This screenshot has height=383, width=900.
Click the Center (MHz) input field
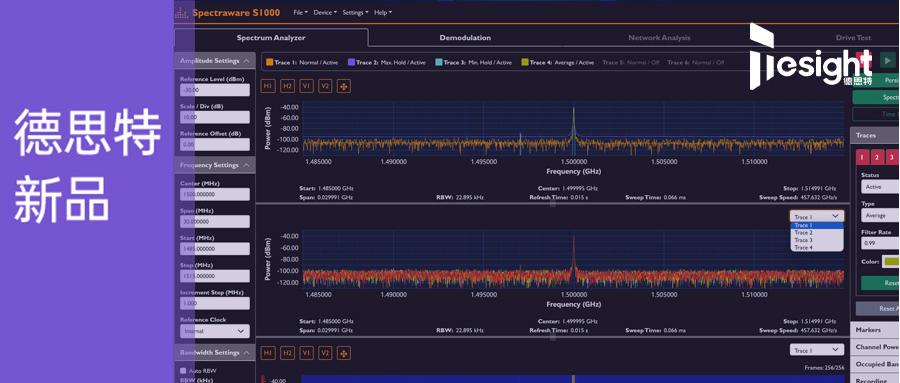click(215, 195)
